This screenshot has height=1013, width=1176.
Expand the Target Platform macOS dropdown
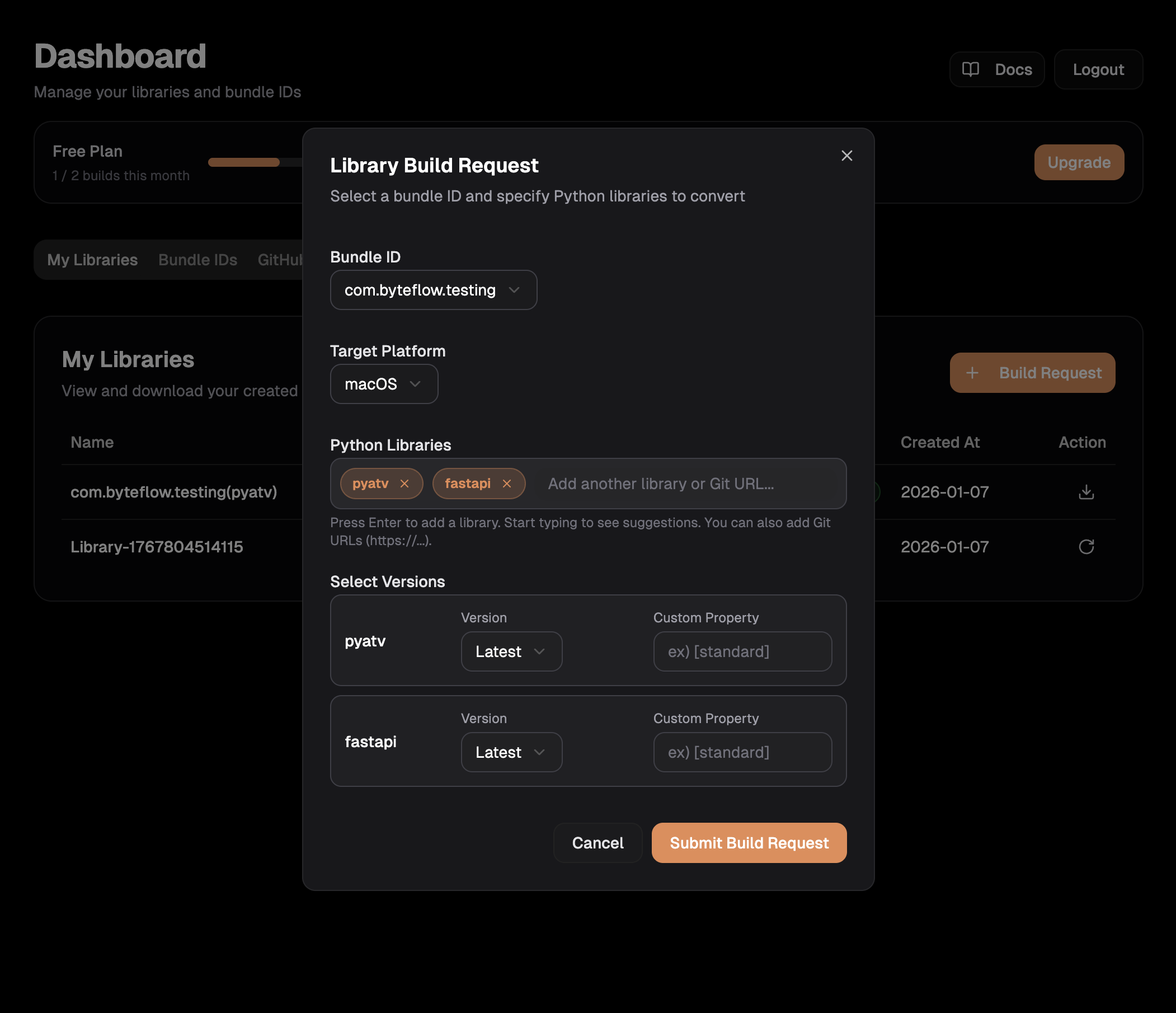point(384,384)
